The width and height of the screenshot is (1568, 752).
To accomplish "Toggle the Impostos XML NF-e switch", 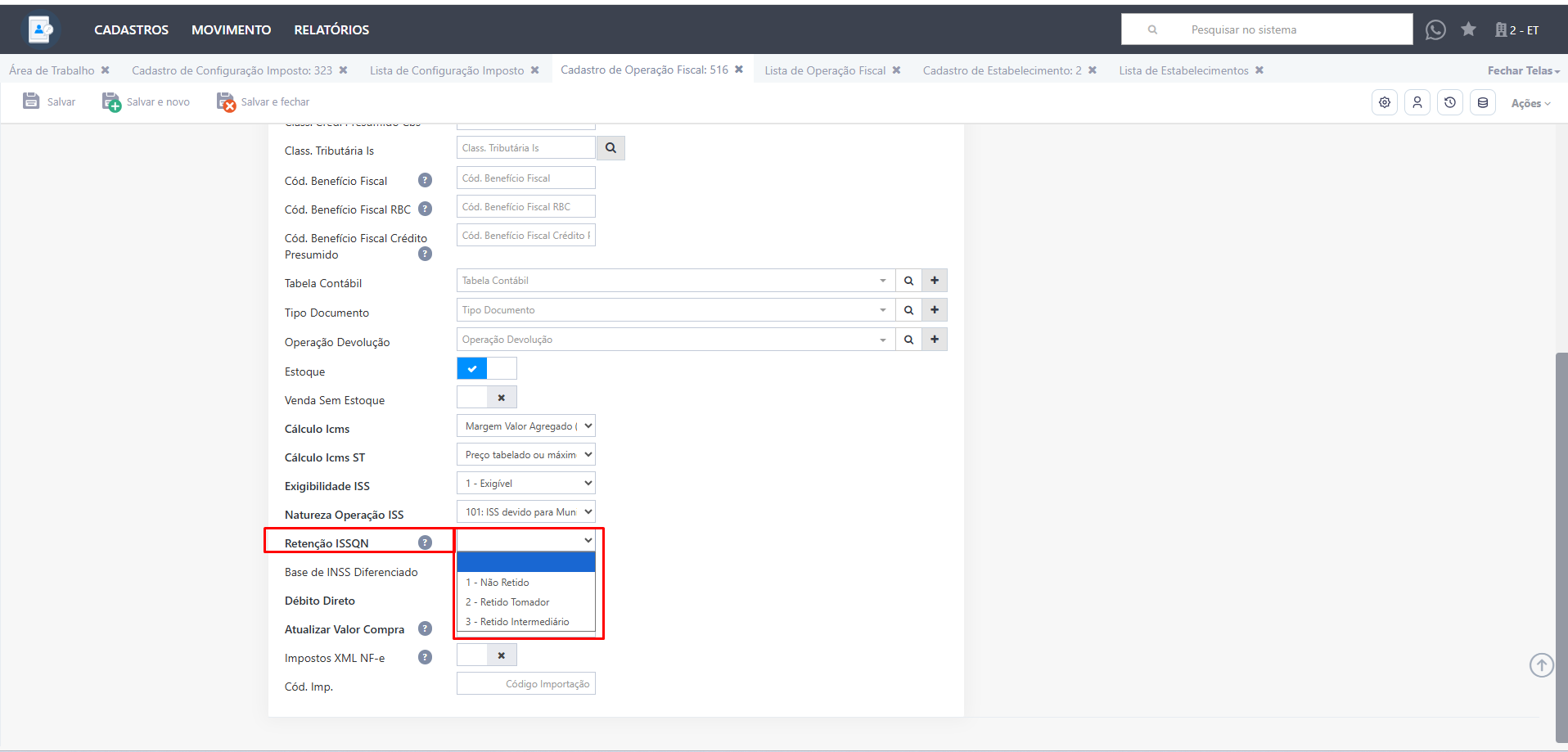I will 486,655.
